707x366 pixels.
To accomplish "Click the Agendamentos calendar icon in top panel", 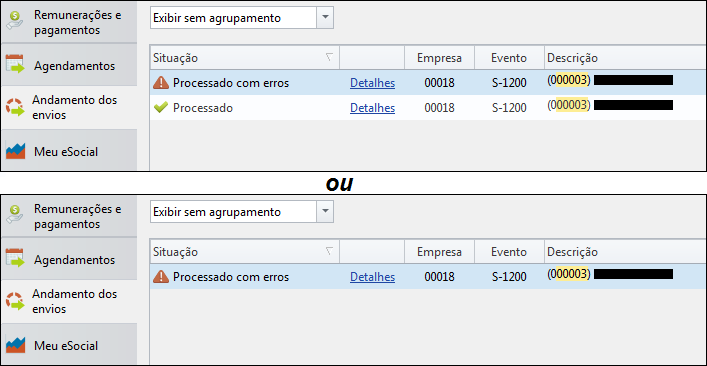I will [x=16, y=64].
